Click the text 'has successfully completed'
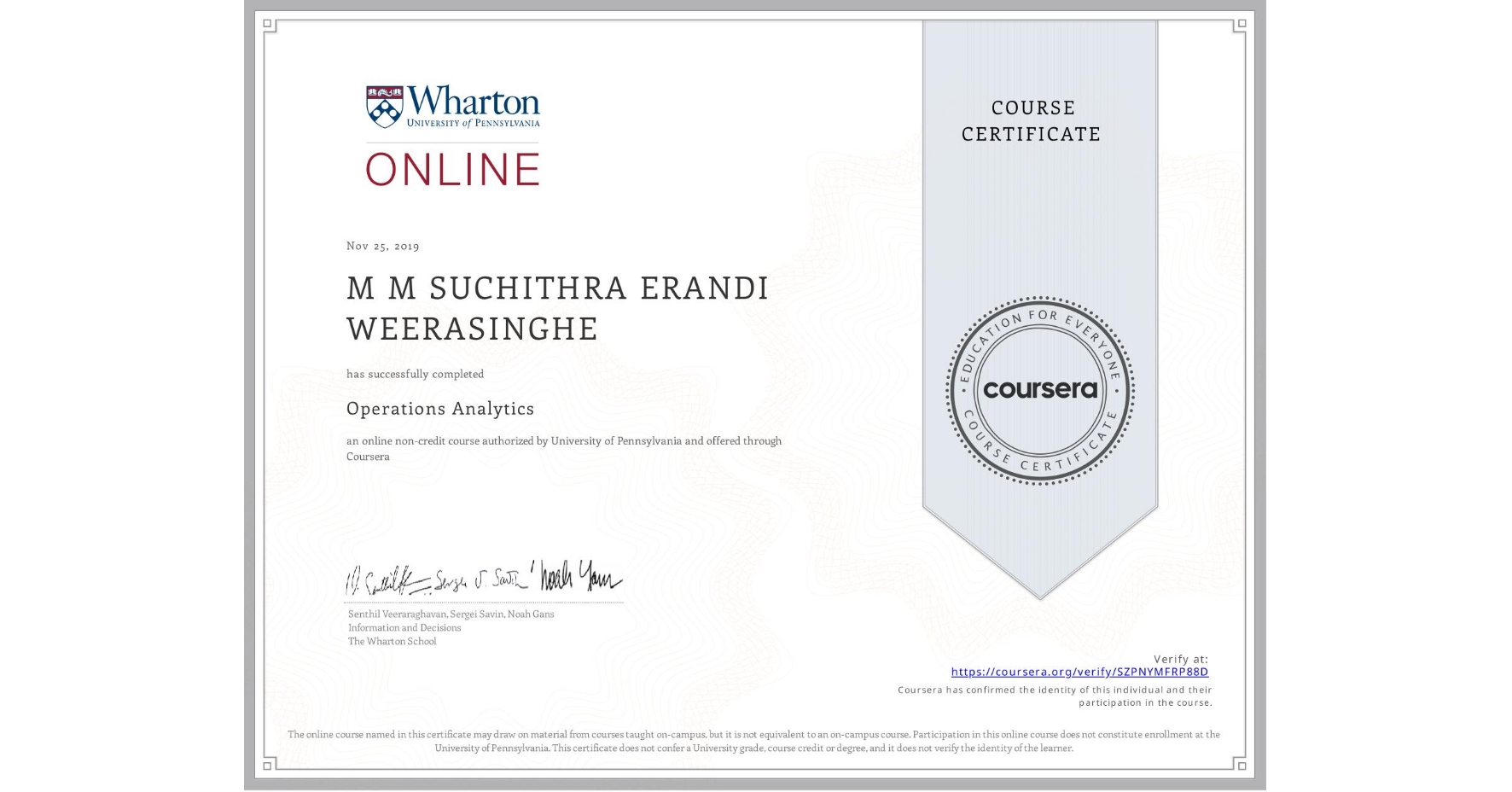This screenshot has width=1512, height=792. (x=415, y=374)
